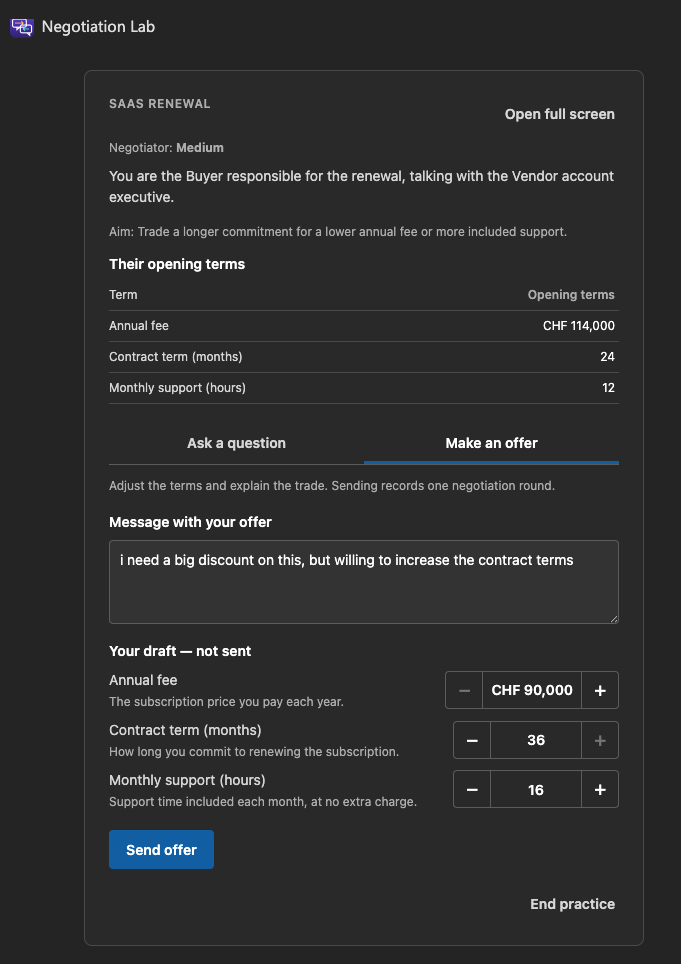Click 'How long you commit to renewing' text
The width and height of the screenshot is (681, 964).
point(254,751)
